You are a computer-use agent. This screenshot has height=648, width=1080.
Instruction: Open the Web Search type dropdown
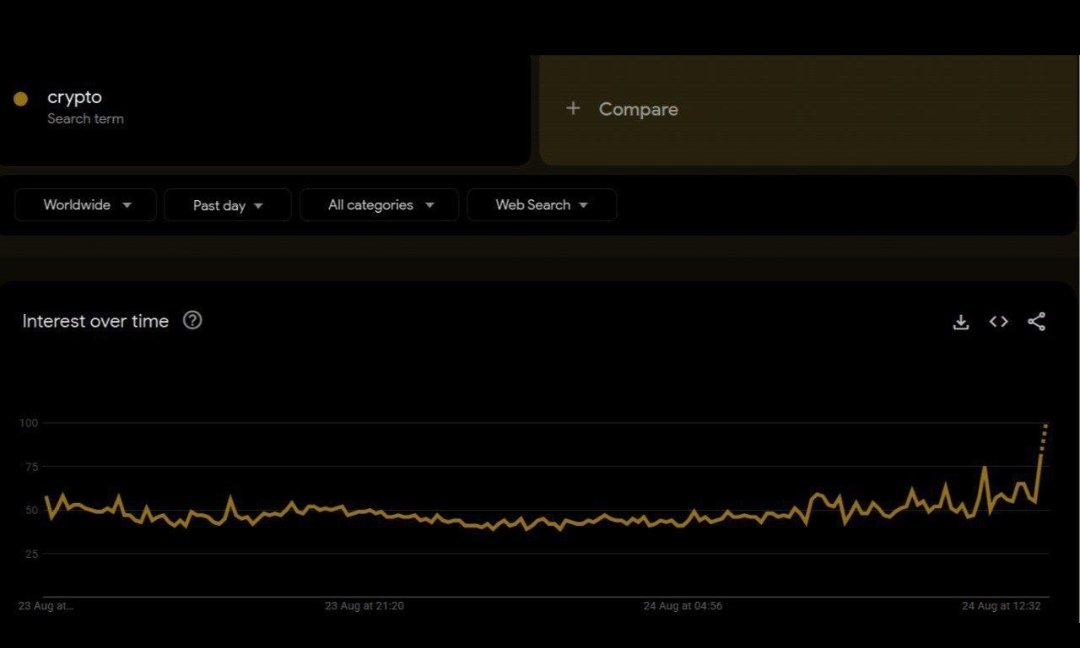(542, 205)
